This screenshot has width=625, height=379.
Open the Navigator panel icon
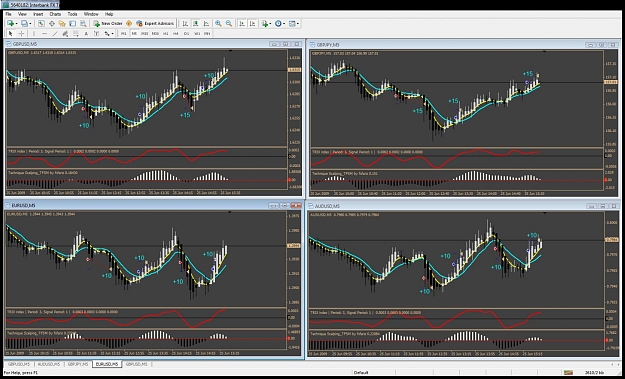[62, 24]
